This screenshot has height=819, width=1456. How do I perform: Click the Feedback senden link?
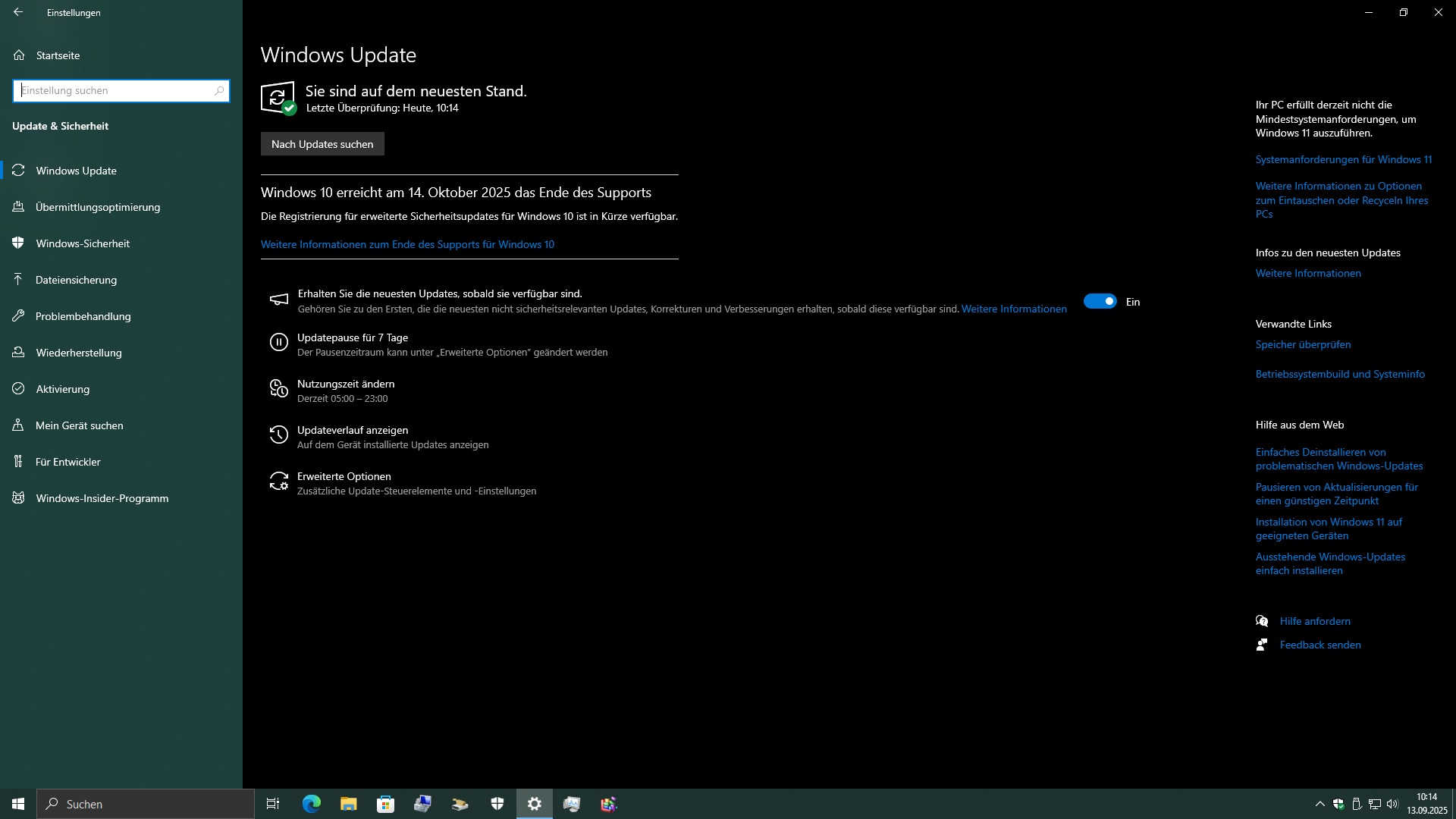[x=1319, y=645]
